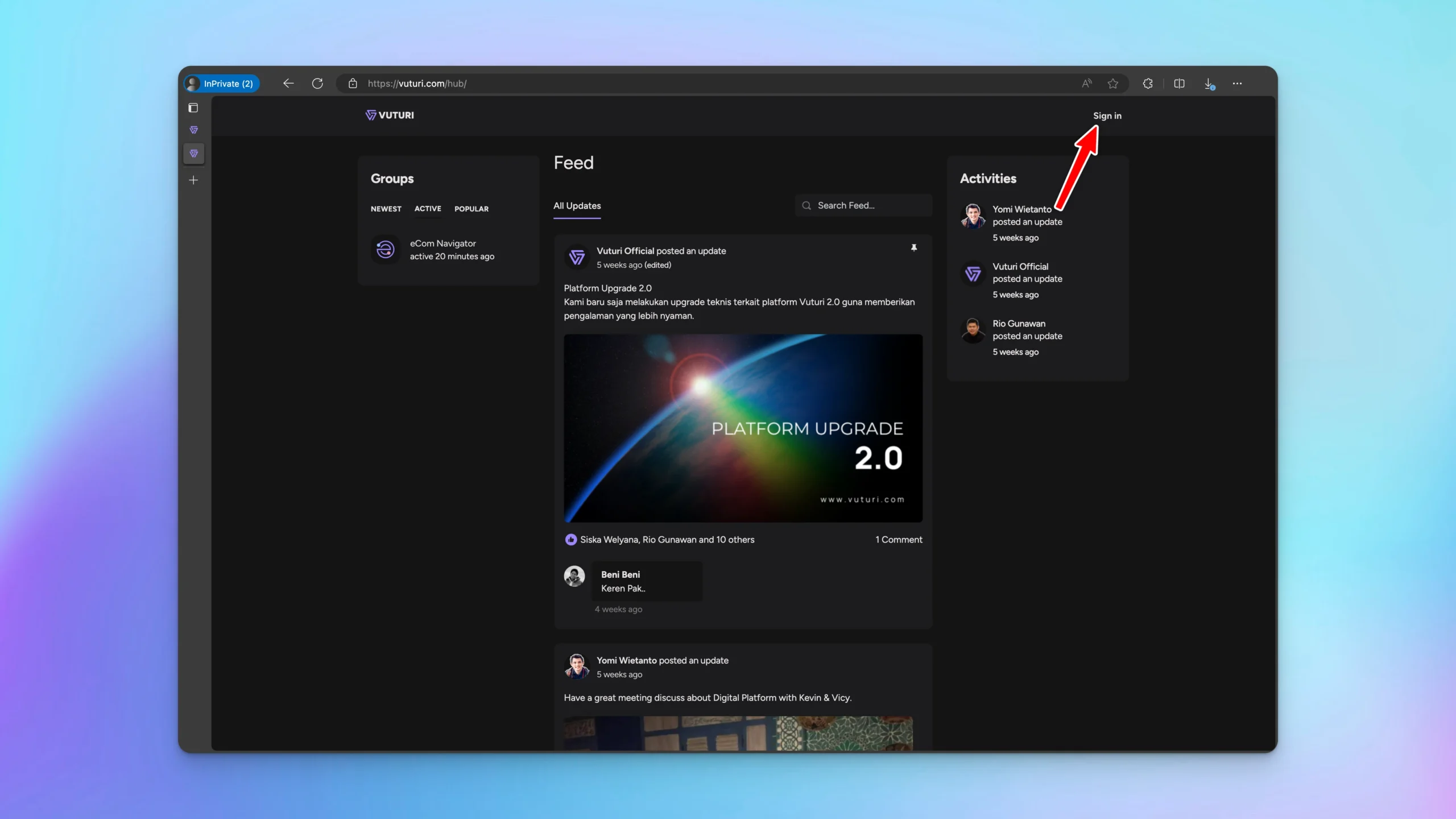Click the '4 weeks ago' comment timestamp
1456x819 pixels.
click(x=618, y=609)
